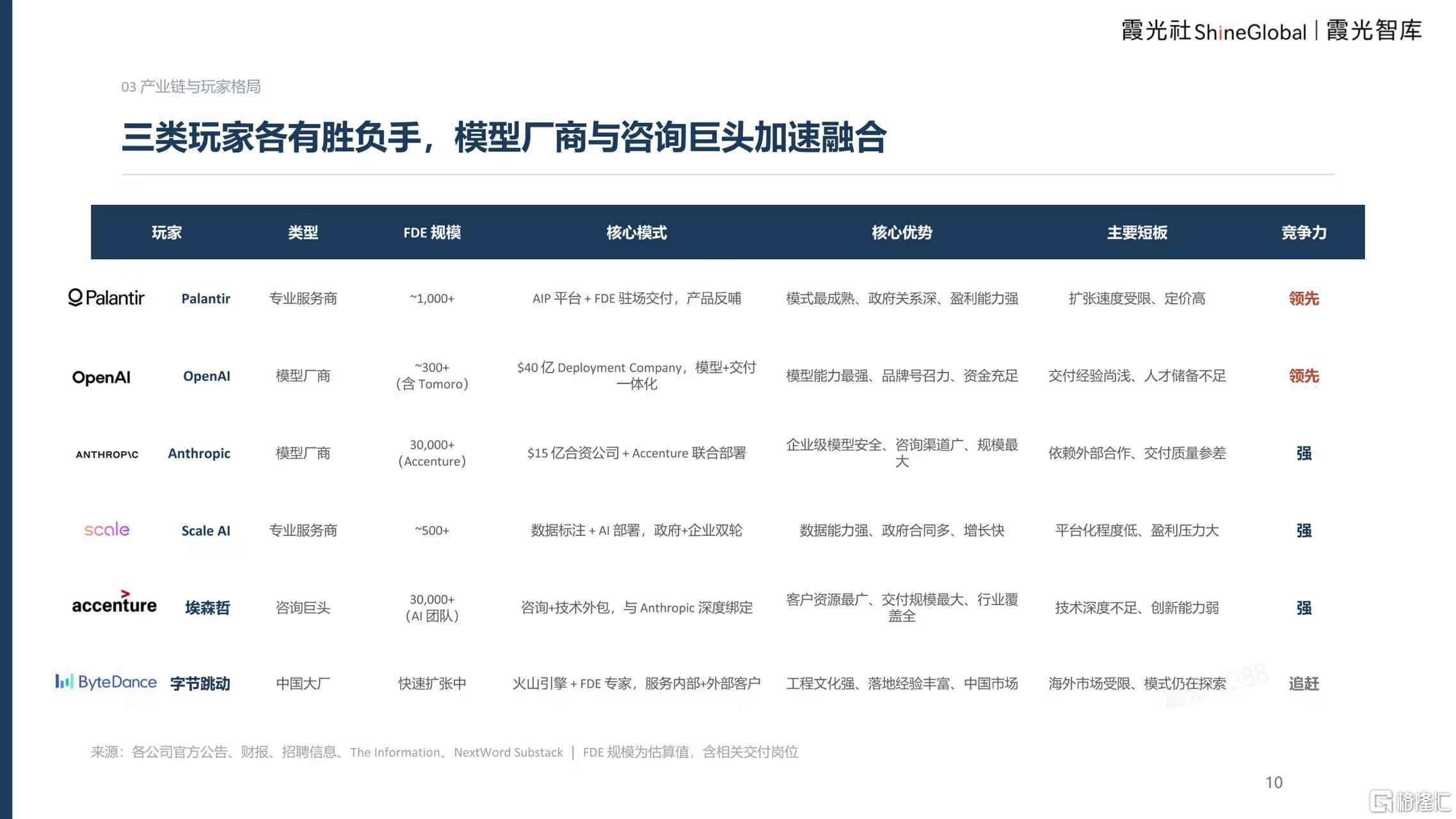Click 模型能力最强、品牌号召力 cell
Image resolution: width=1456 pixels, height=819 pixels.
(x=902, y=376)
